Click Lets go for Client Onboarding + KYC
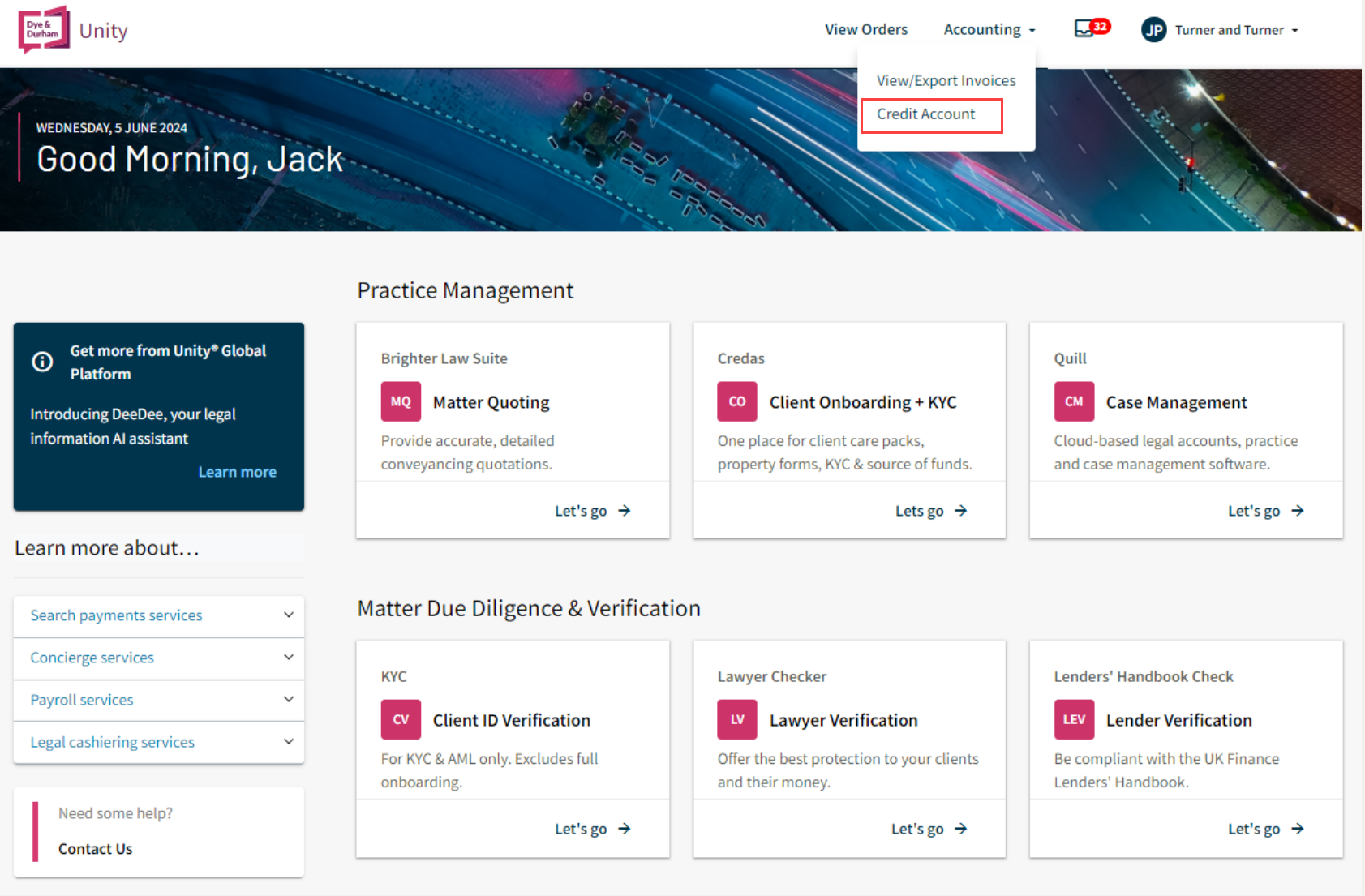 tap(931, 511)
